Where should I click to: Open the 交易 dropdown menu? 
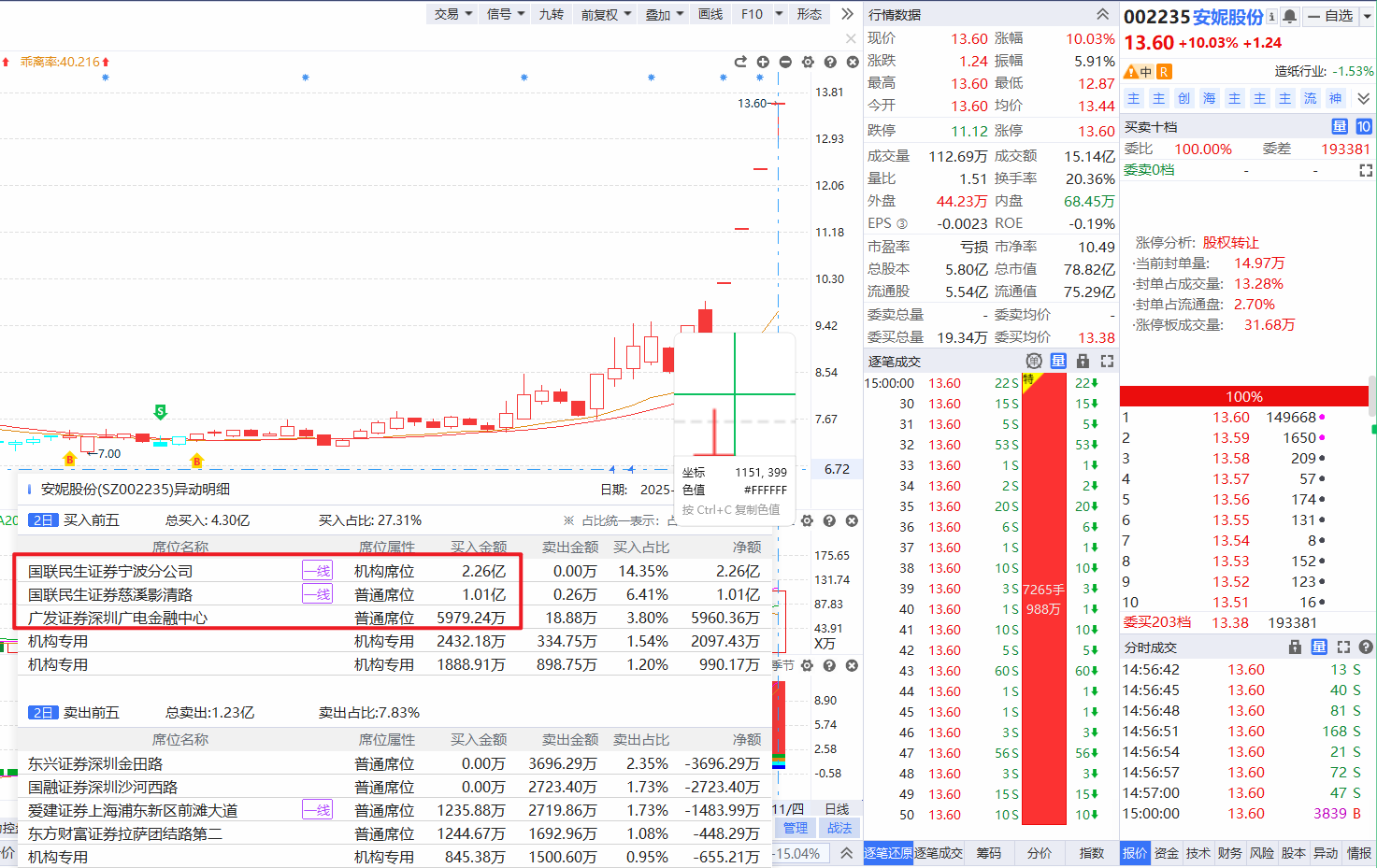453,14
